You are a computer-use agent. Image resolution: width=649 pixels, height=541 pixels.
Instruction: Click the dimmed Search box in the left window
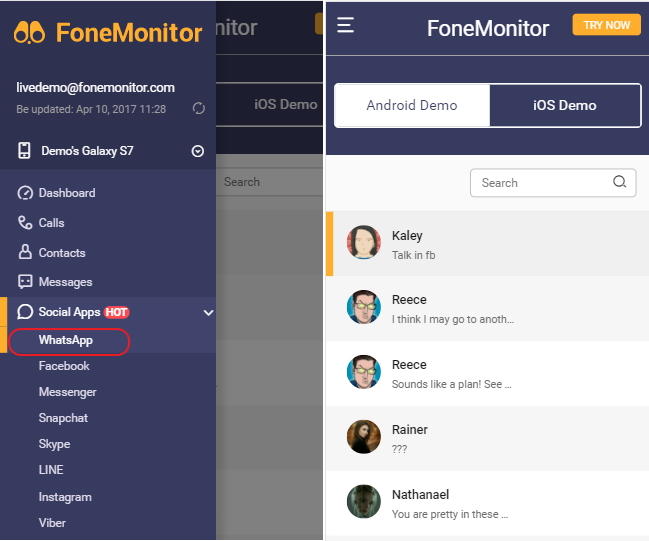(x=270, y=182)
